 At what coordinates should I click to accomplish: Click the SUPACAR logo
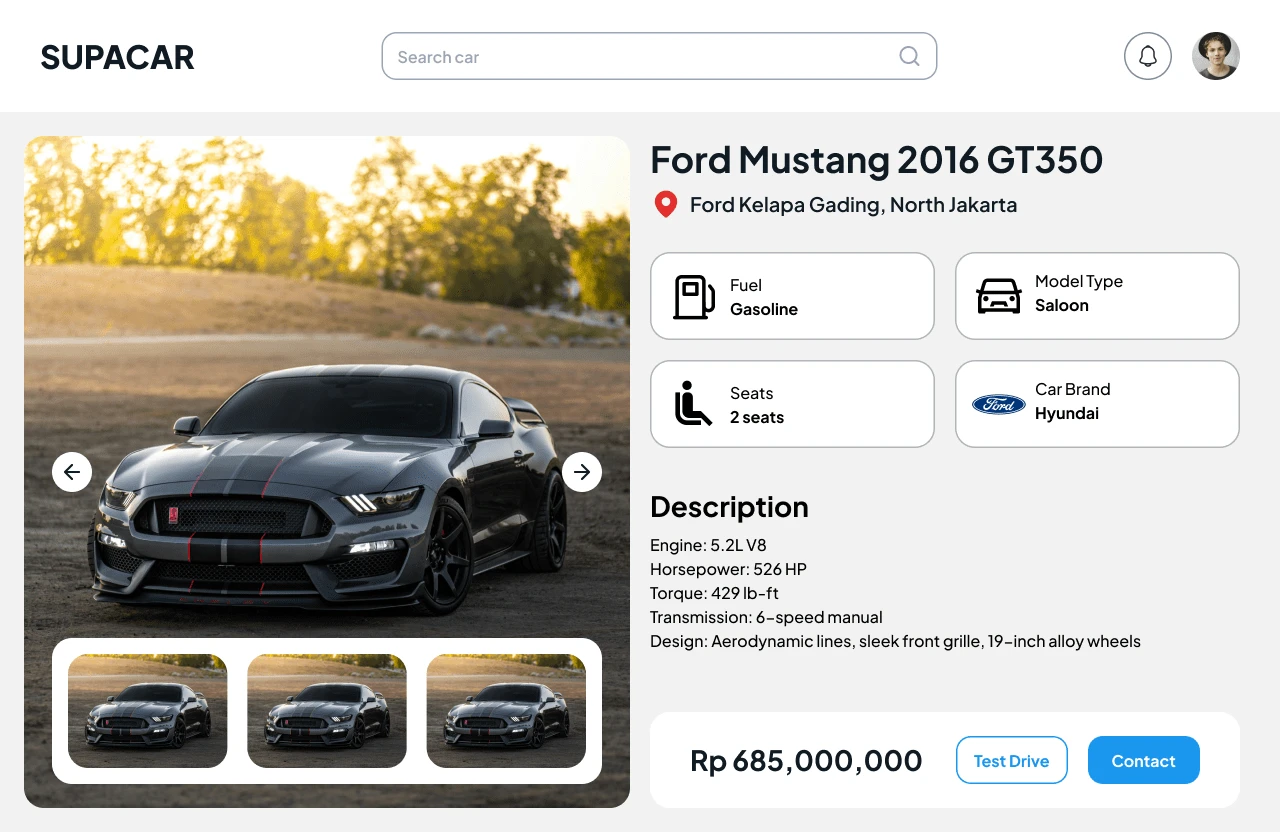(117, 58)
